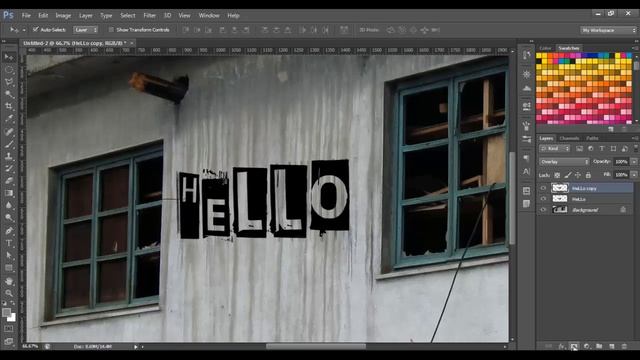Hide the HeLLo copy layer
Viewport: 640px width, 360px height.
[543, 188]
